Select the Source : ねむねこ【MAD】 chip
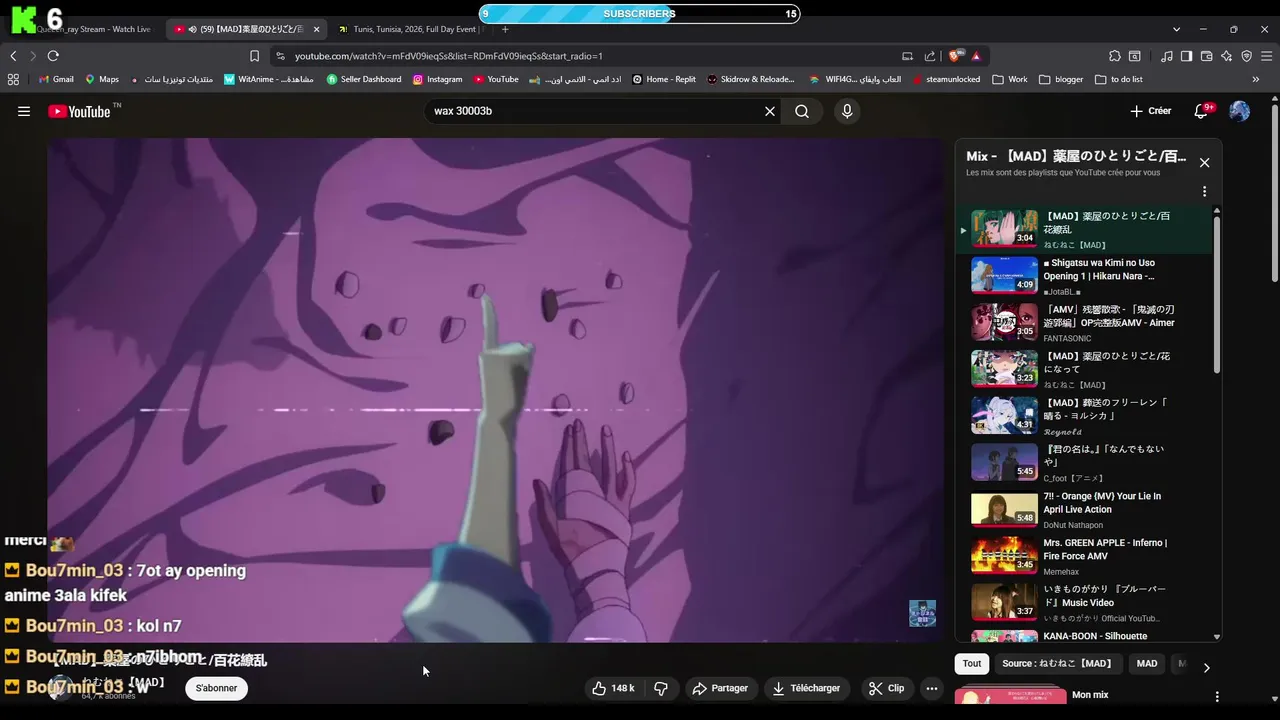 1057,663
